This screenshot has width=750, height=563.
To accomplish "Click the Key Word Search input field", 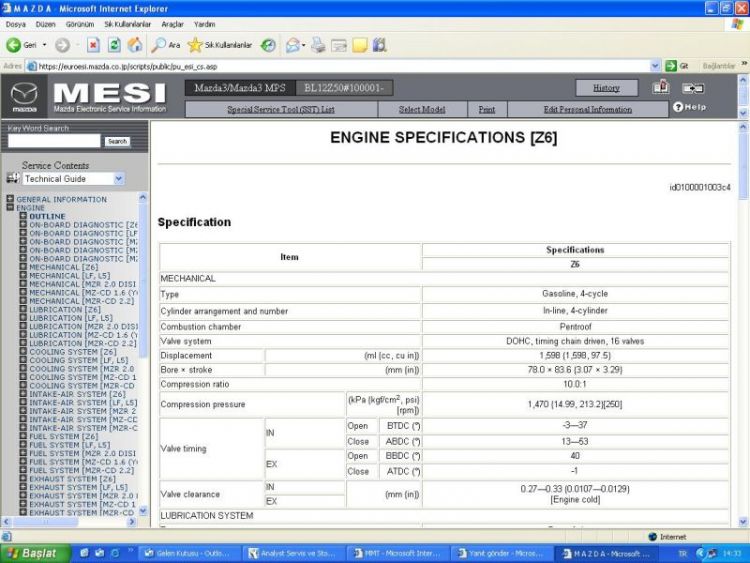I will click(54, 142).
